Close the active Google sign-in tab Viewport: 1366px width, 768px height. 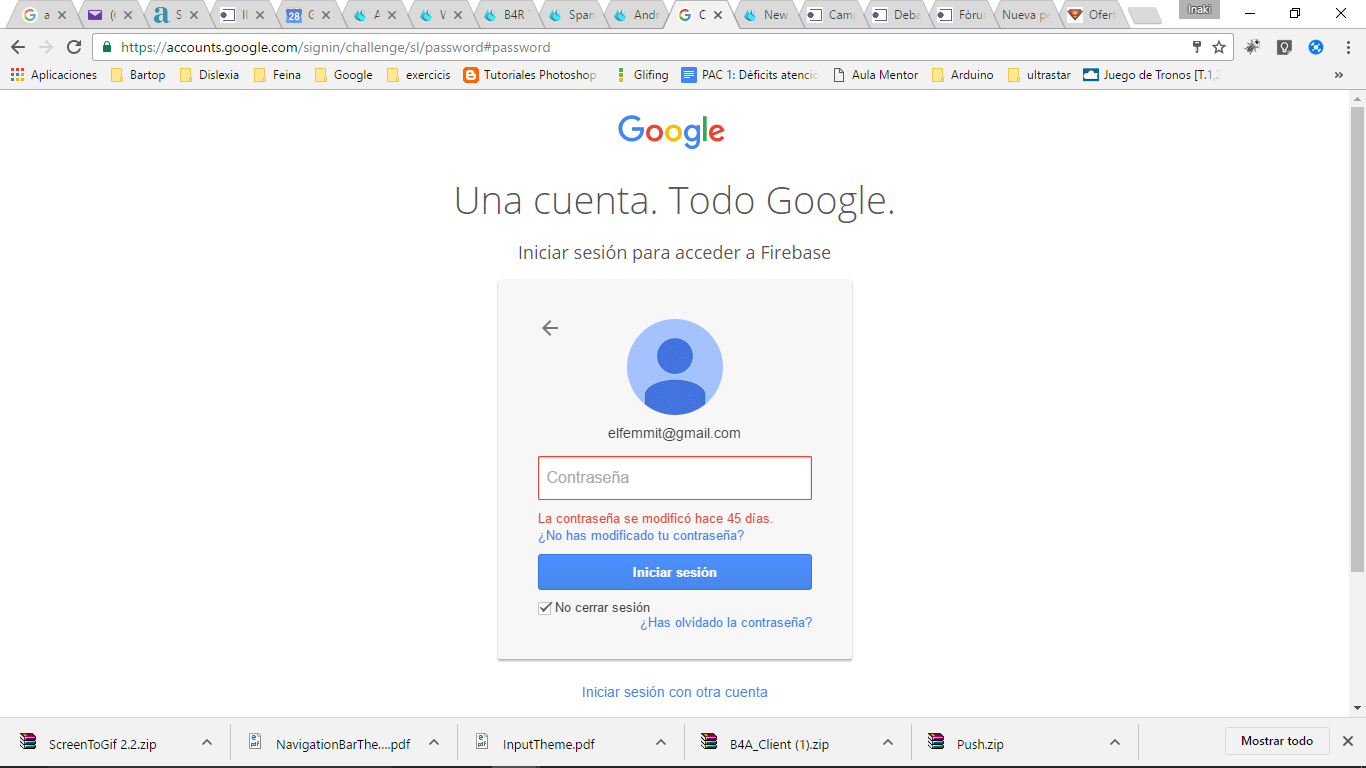[x=717, y=15]
